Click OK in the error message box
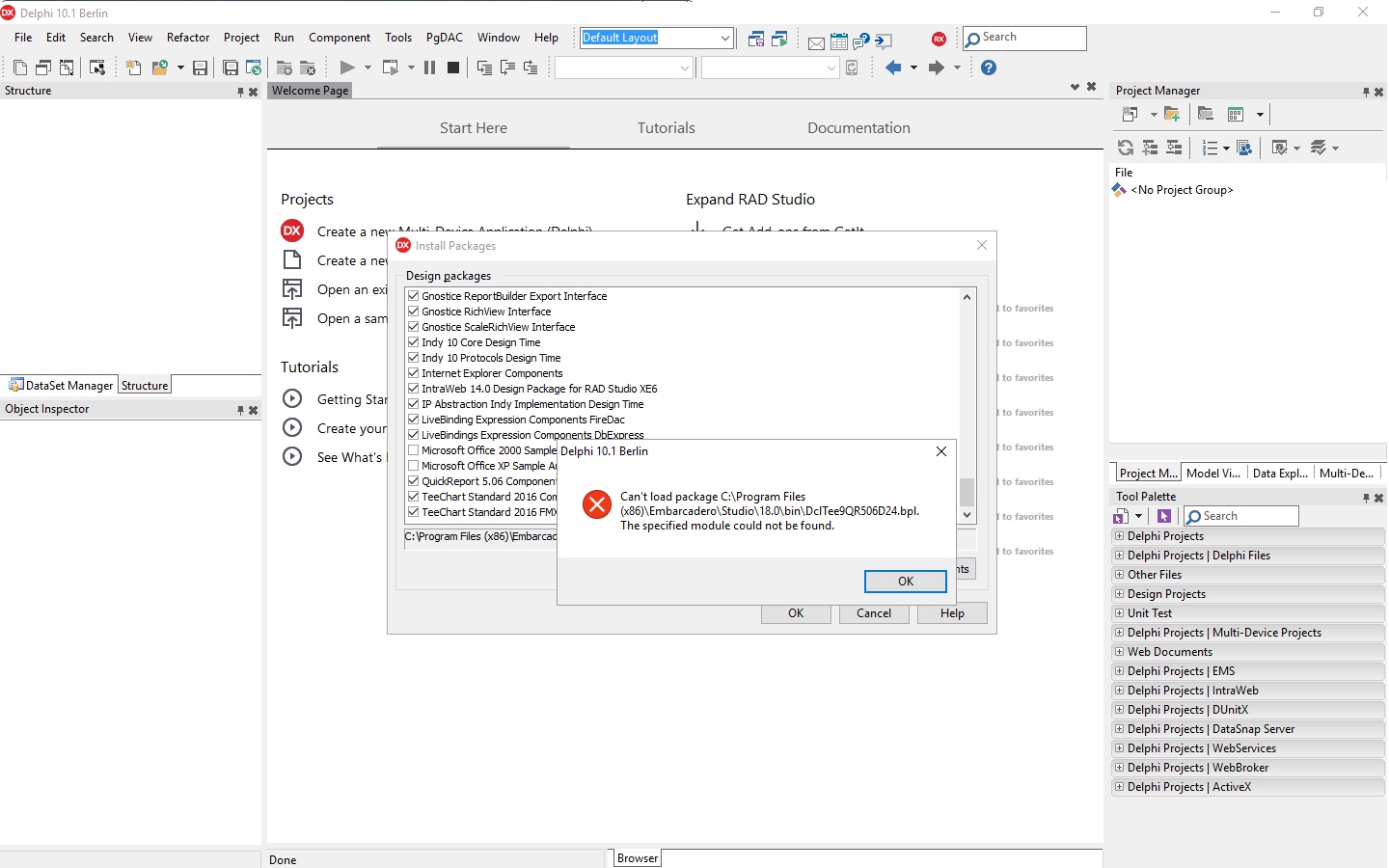Image resolution: width=1389 pixels, height=868 pixels. 906,582
